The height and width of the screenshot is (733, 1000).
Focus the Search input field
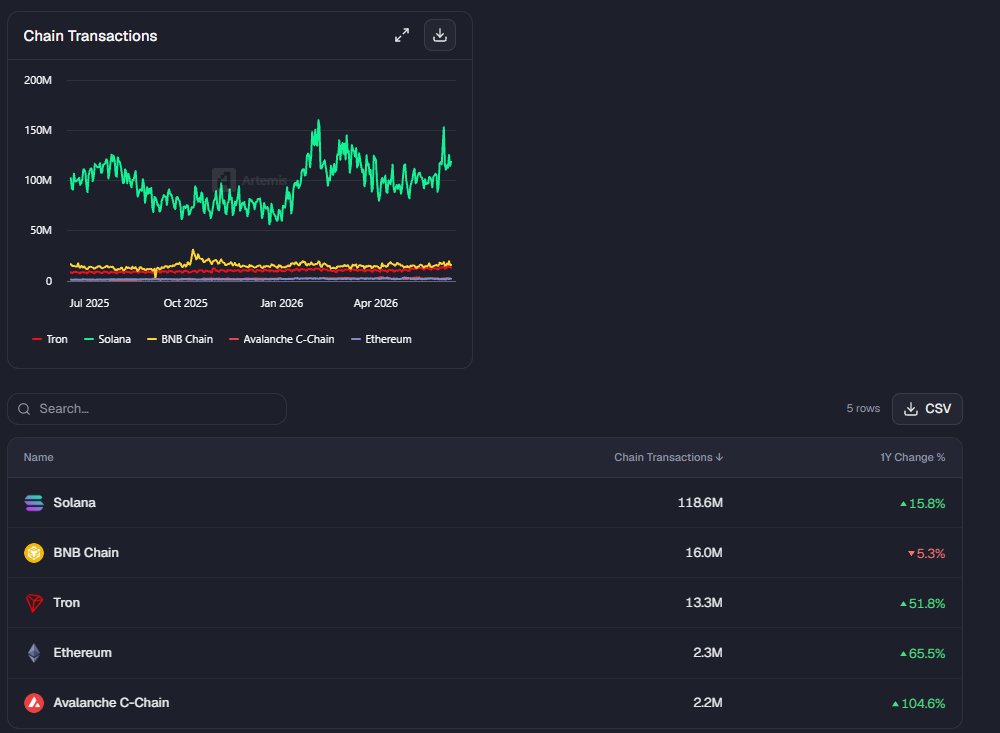tap(147, 409)
